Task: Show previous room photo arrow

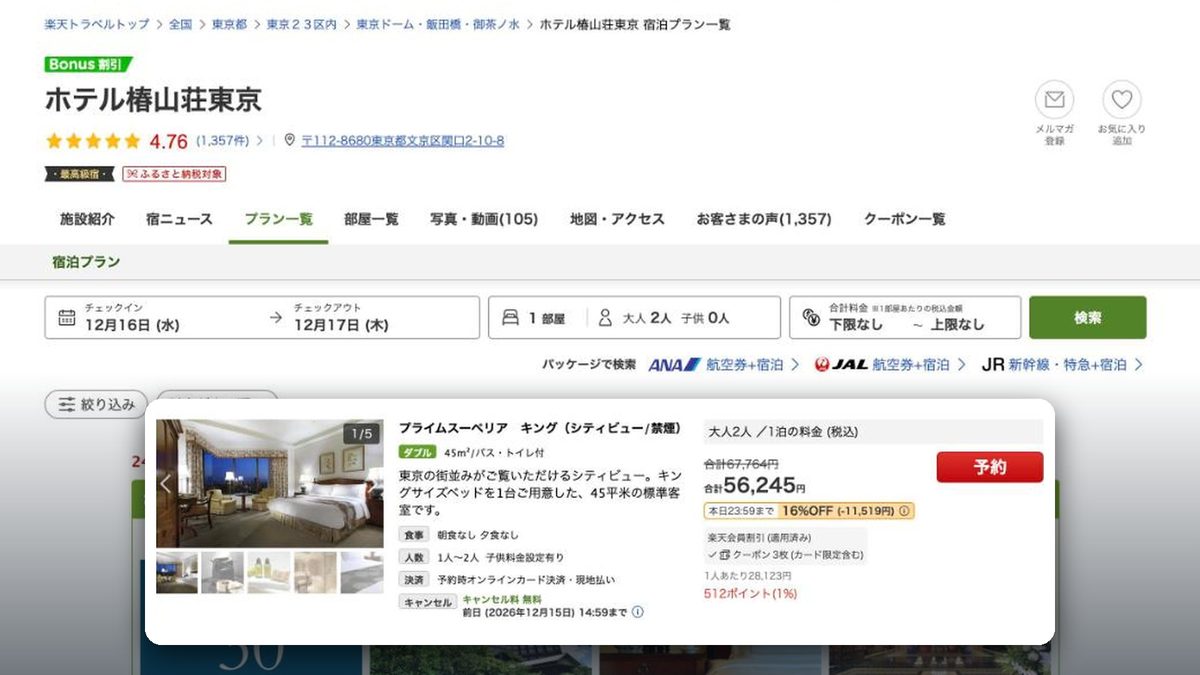Action: (166, 484)
